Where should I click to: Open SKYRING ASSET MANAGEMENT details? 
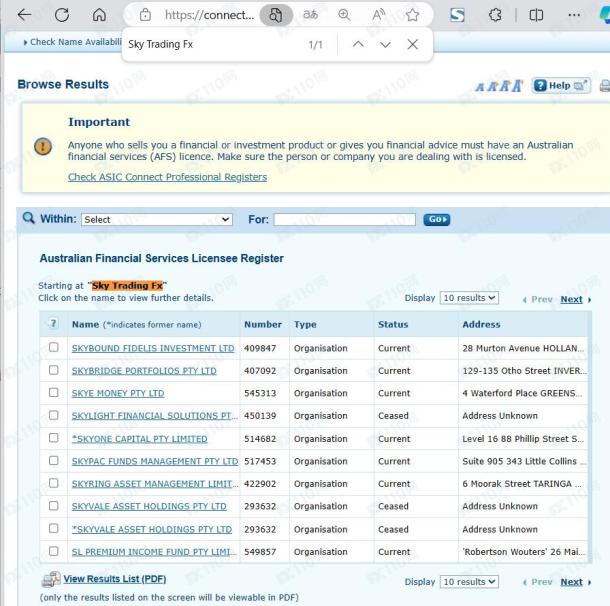point(154,484)
